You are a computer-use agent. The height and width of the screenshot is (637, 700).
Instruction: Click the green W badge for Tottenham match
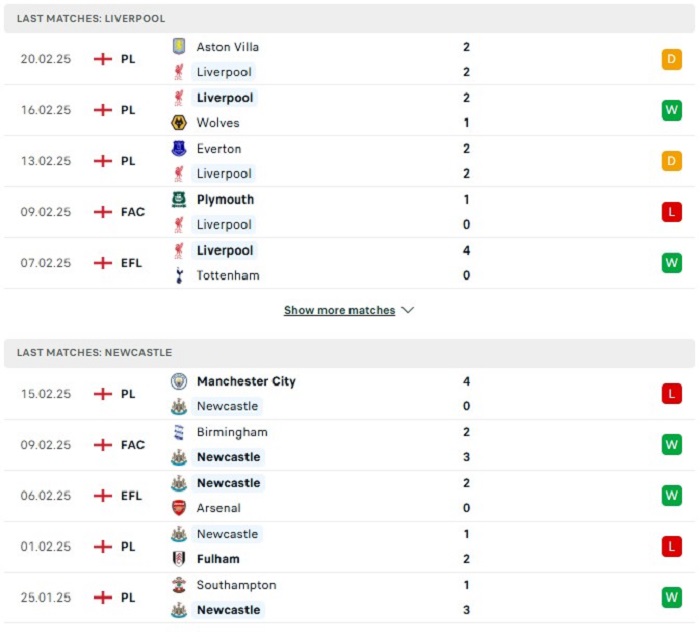671,263
